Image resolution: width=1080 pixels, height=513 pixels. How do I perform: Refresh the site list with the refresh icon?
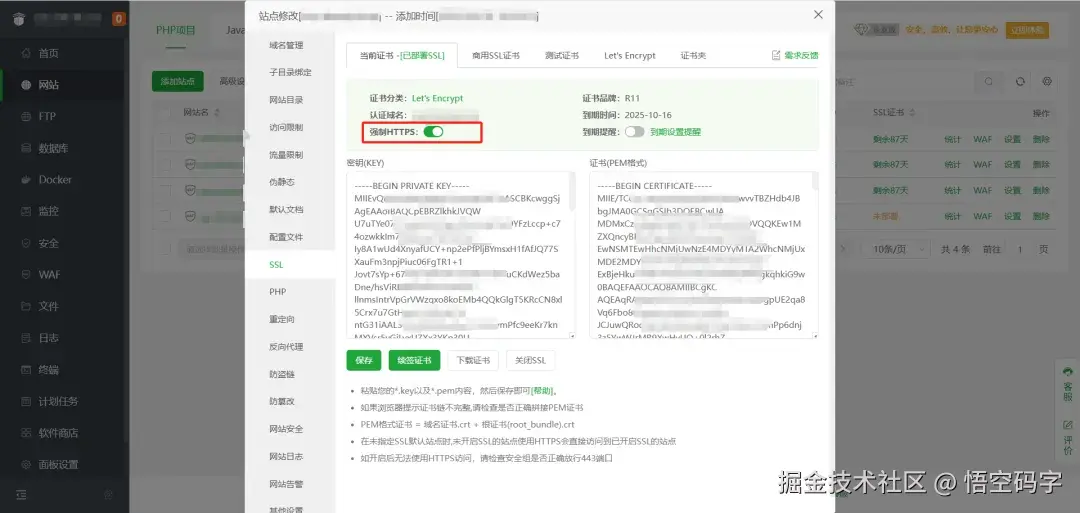point(1020,81)
